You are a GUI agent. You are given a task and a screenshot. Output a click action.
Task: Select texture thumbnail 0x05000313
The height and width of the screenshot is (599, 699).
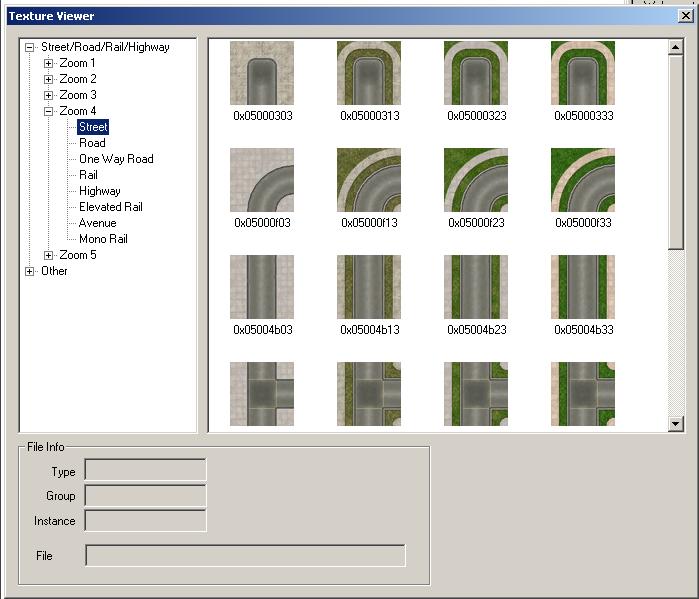tap(369, 73)
